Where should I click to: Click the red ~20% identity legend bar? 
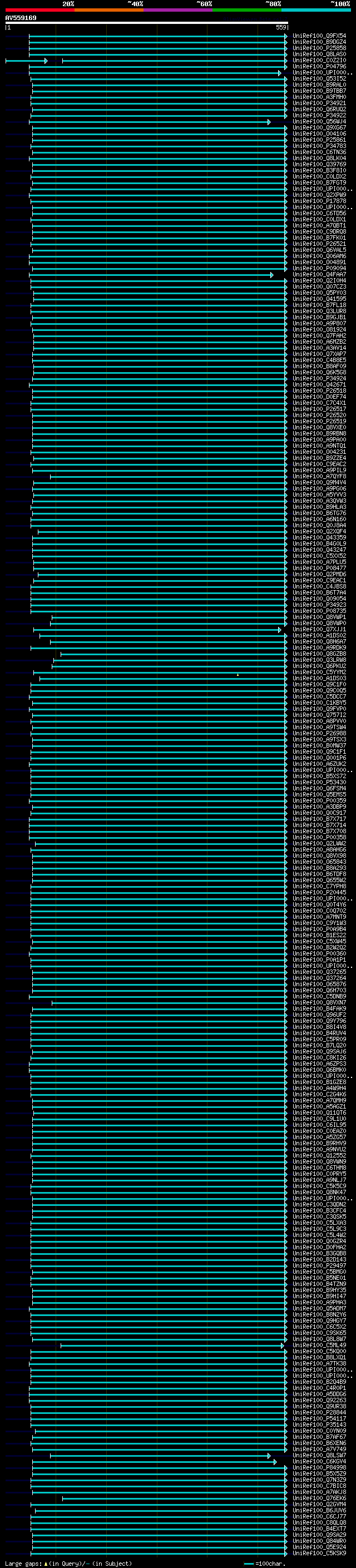coord(40,10)
